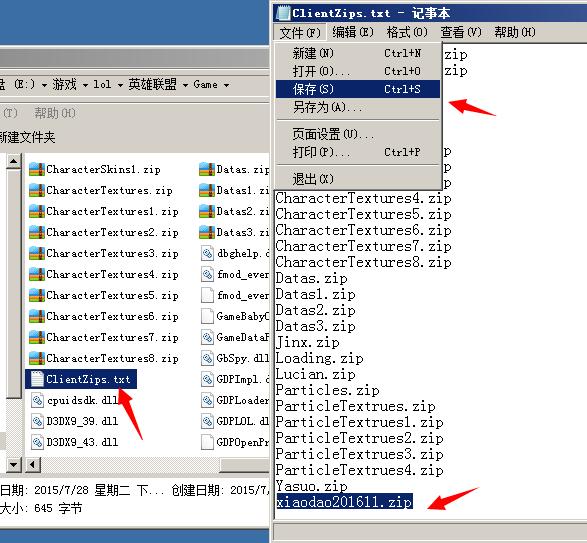
Task: Click the GDPLOL file icon
Action: 207,421
